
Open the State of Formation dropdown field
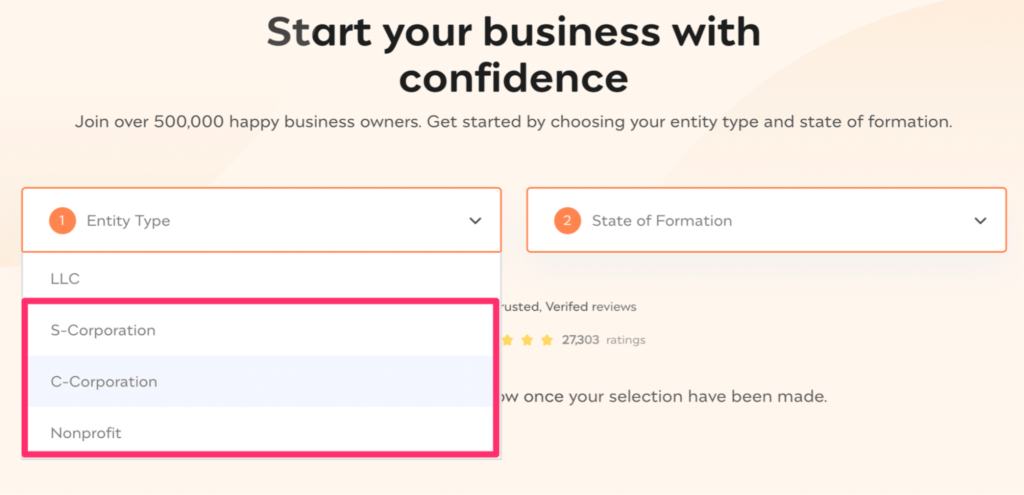[766, 220]
